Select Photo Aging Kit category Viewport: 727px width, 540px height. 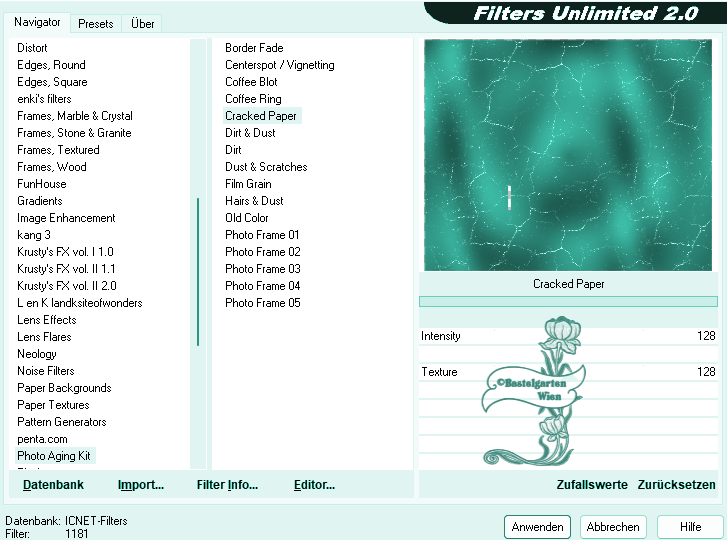(54, 456)
